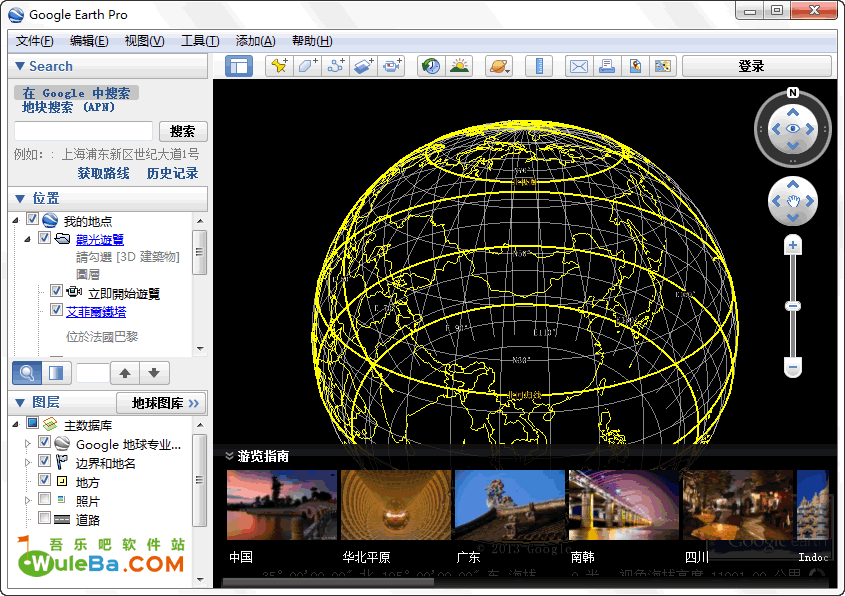This screenshot has height=596, width=845.
Task: Collapse the 觀光遊覽 tree node
Action: tap(28, 239)
